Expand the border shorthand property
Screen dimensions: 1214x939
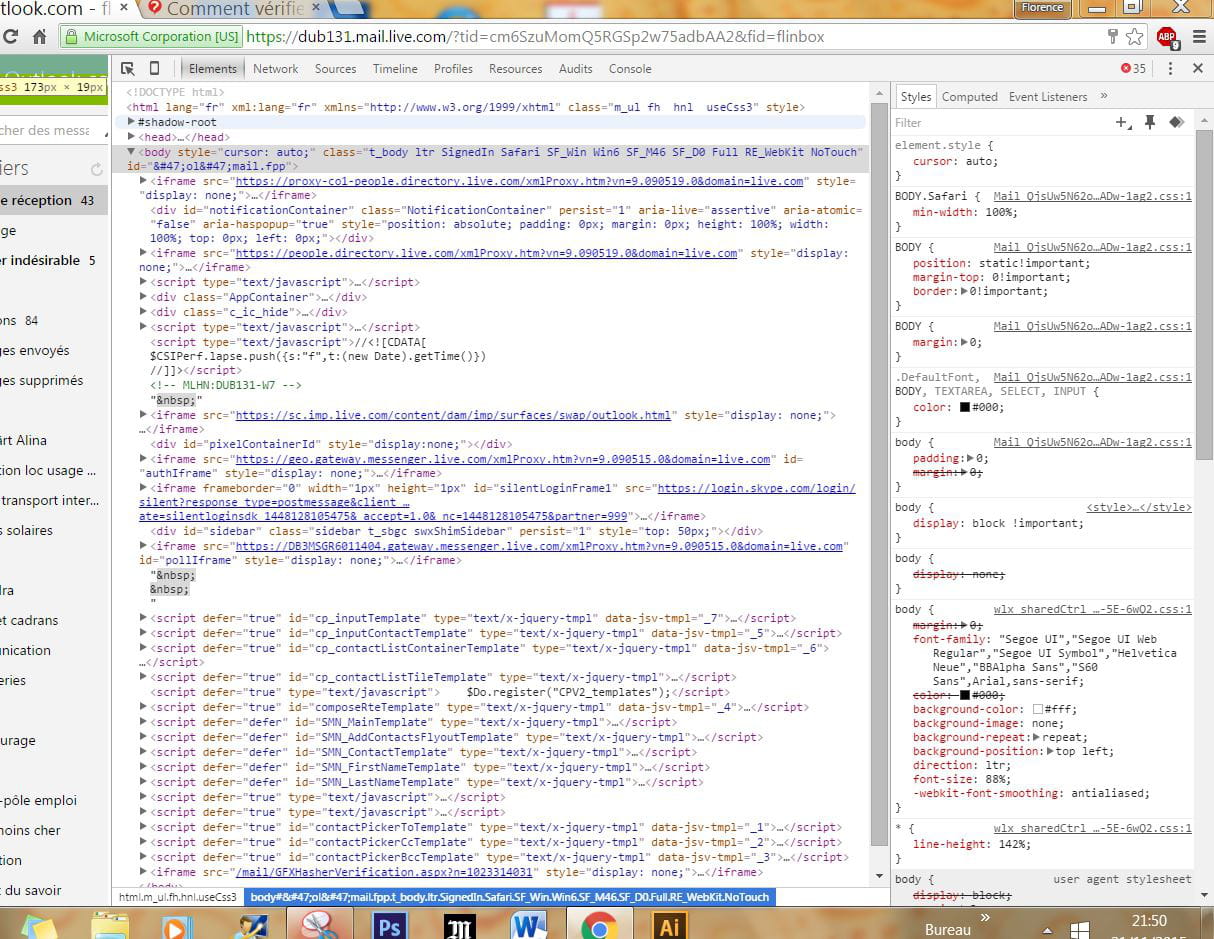(x=964, y=292)
